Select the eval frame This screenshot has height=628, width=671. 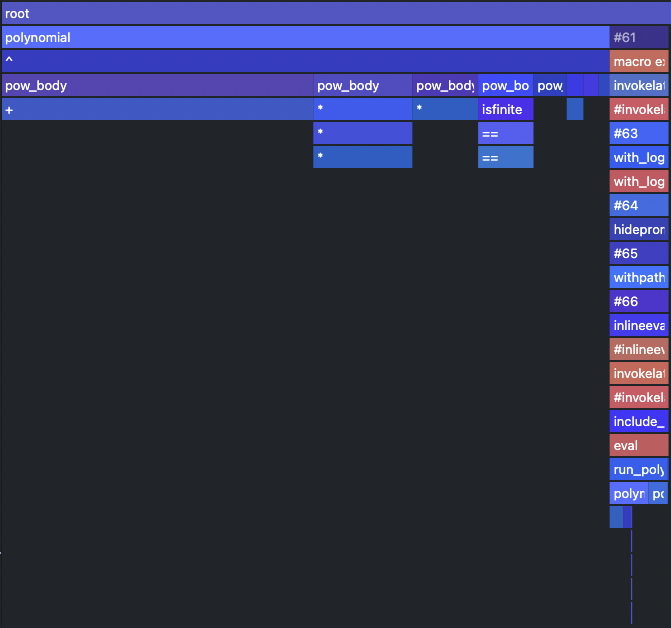coord(639,445)
